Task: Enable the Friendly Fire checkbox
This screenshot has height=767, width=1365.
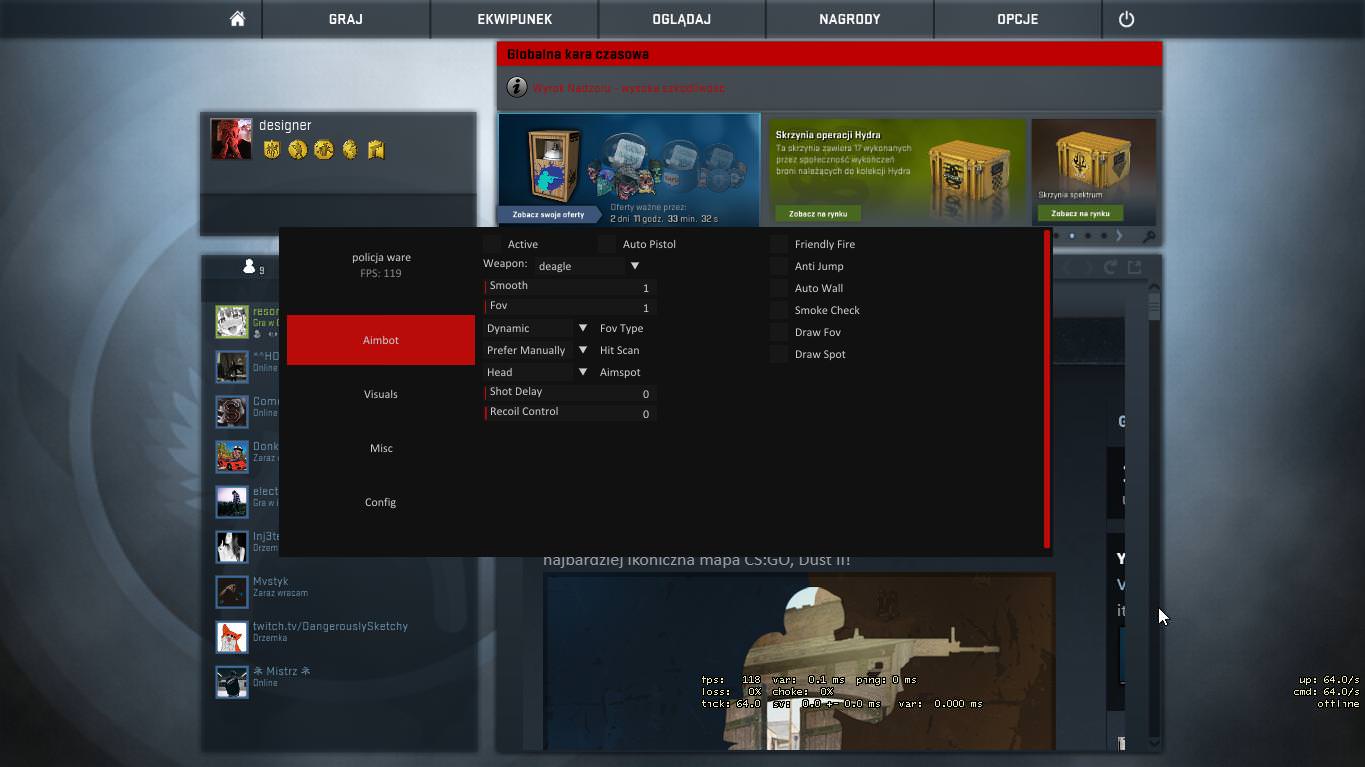Action: pos(779,243)
